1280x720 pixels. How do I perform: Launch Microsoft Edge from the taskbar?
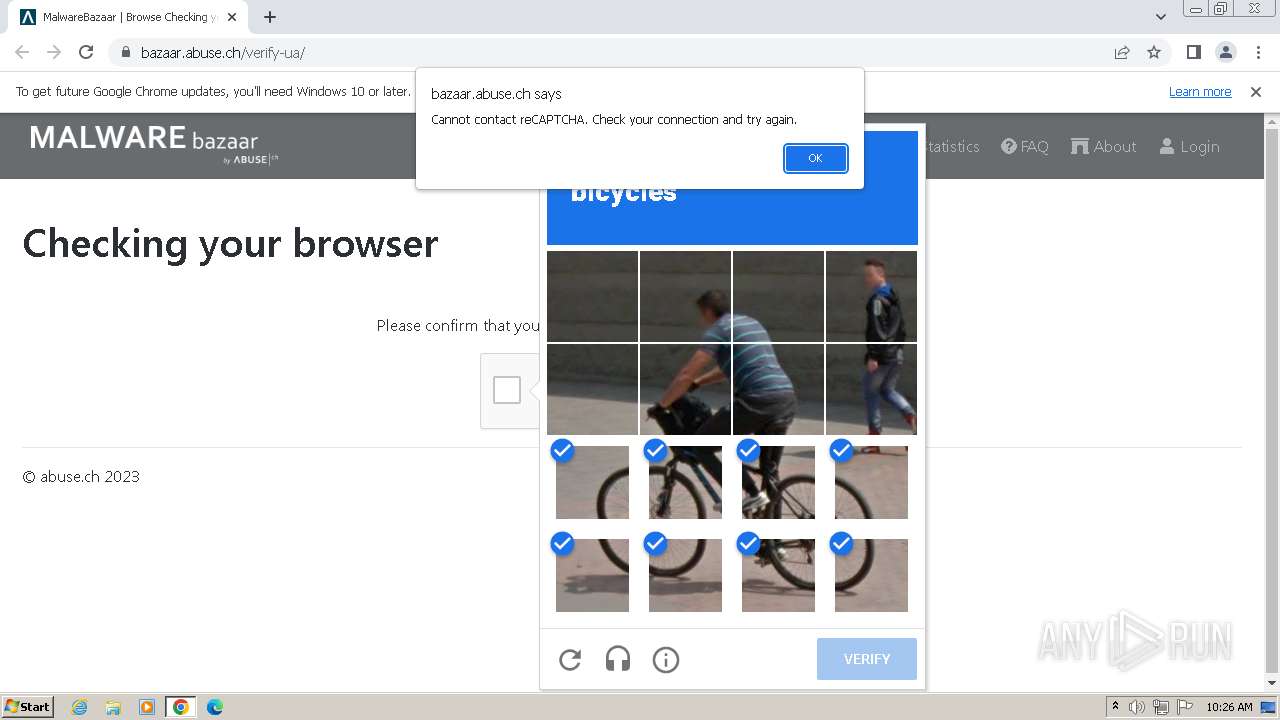click(x=215, y=707)
